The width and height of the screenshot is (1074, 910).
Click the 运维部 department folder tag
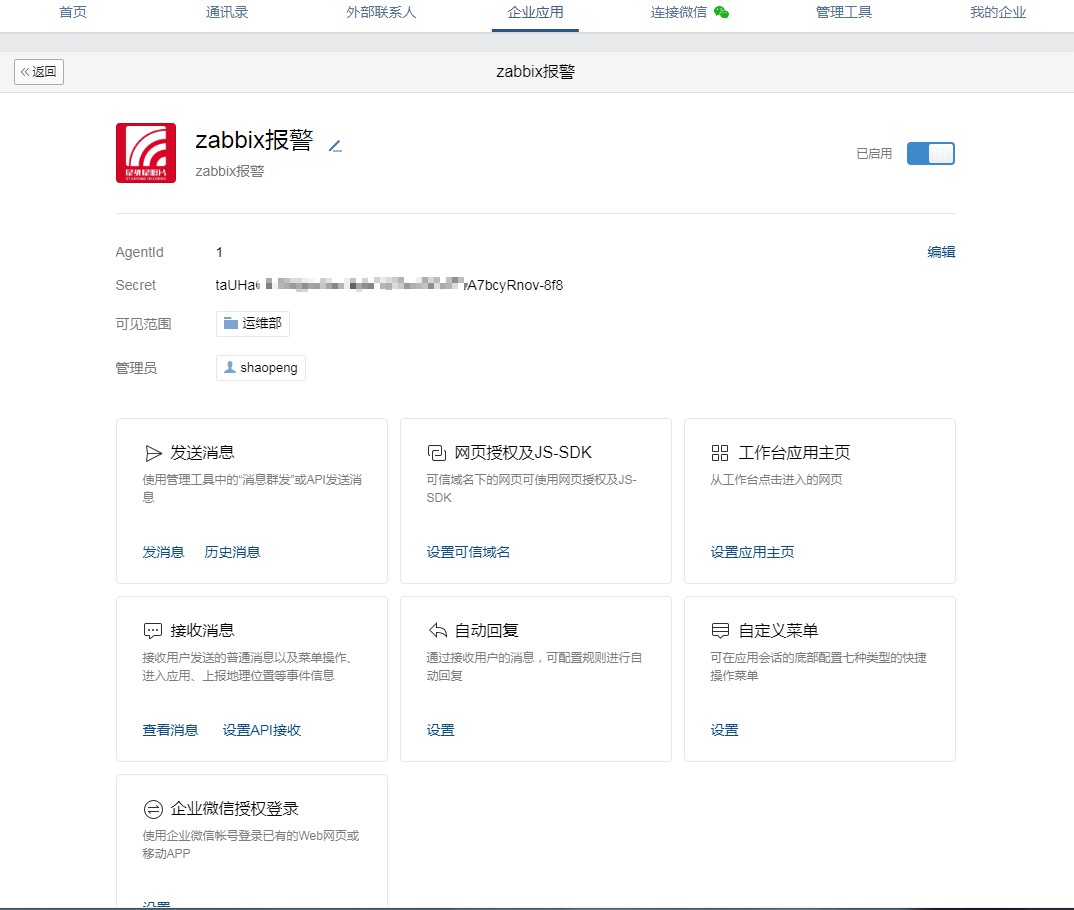[253, 324]
